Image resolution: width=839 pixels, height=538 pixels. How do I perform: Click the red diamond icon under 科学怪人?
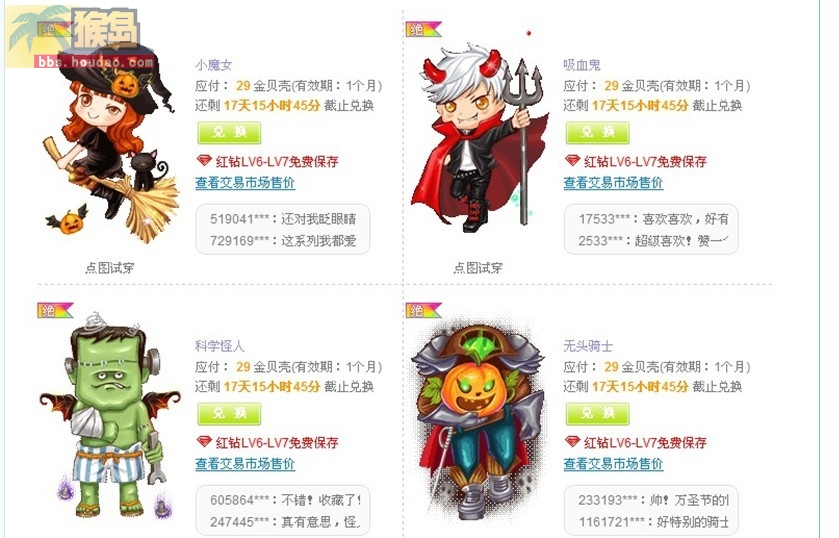[204, 442]
